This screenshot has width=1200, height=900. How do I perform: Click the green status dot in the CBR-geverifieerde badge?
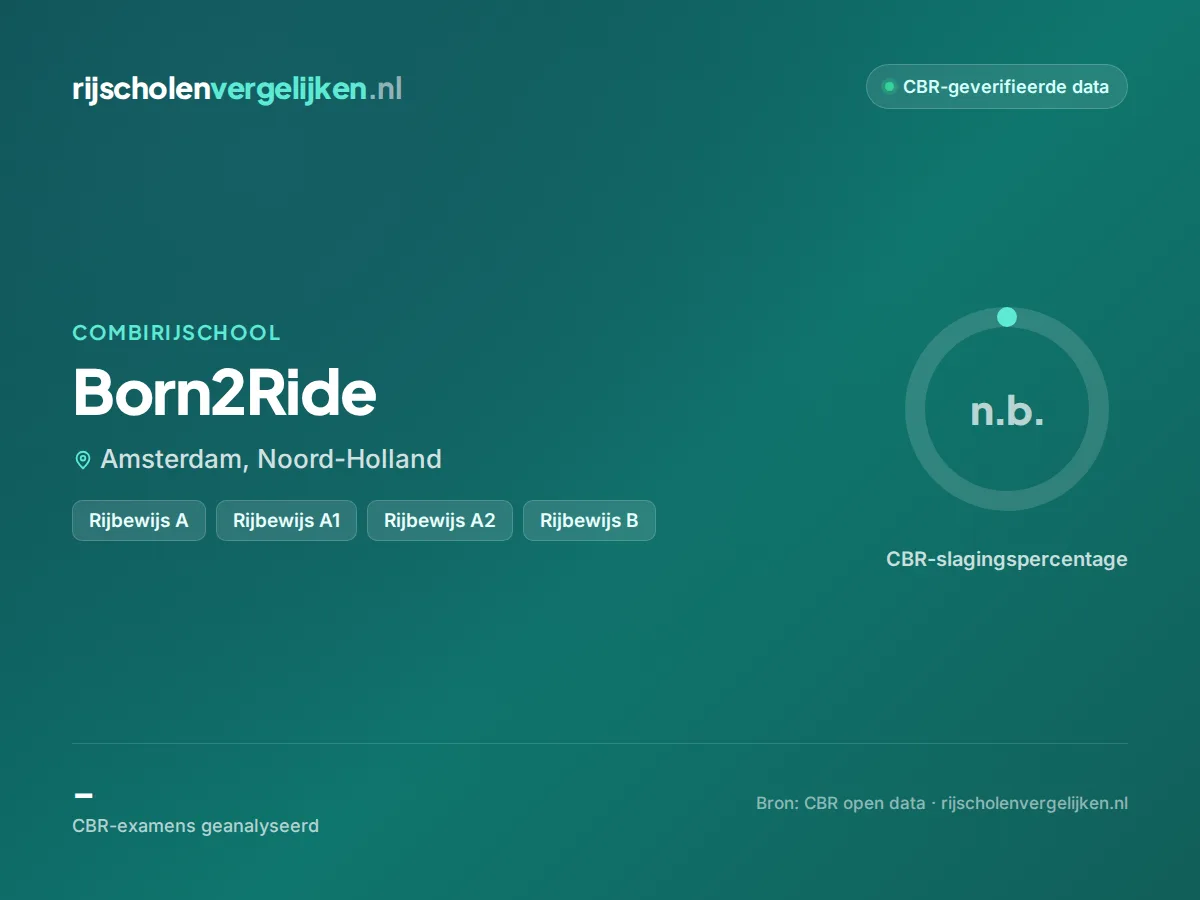click(888, 87)
